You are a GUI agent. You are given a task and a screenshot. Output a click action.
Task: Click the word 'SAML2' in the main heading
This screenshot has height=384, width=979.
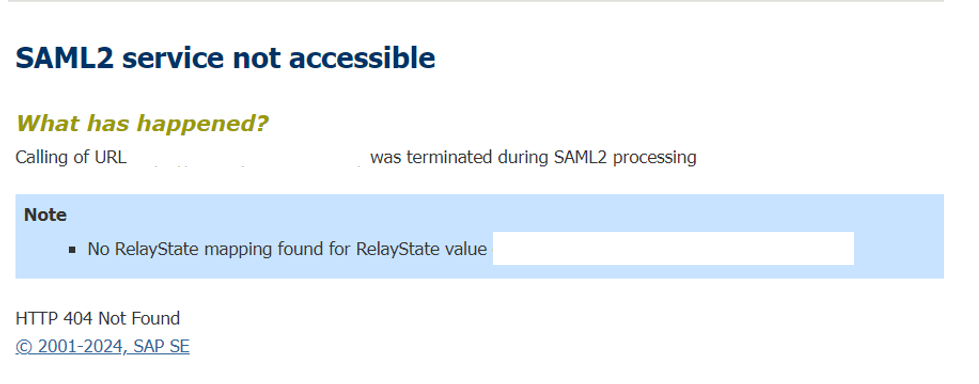click(x=65, y=57)
